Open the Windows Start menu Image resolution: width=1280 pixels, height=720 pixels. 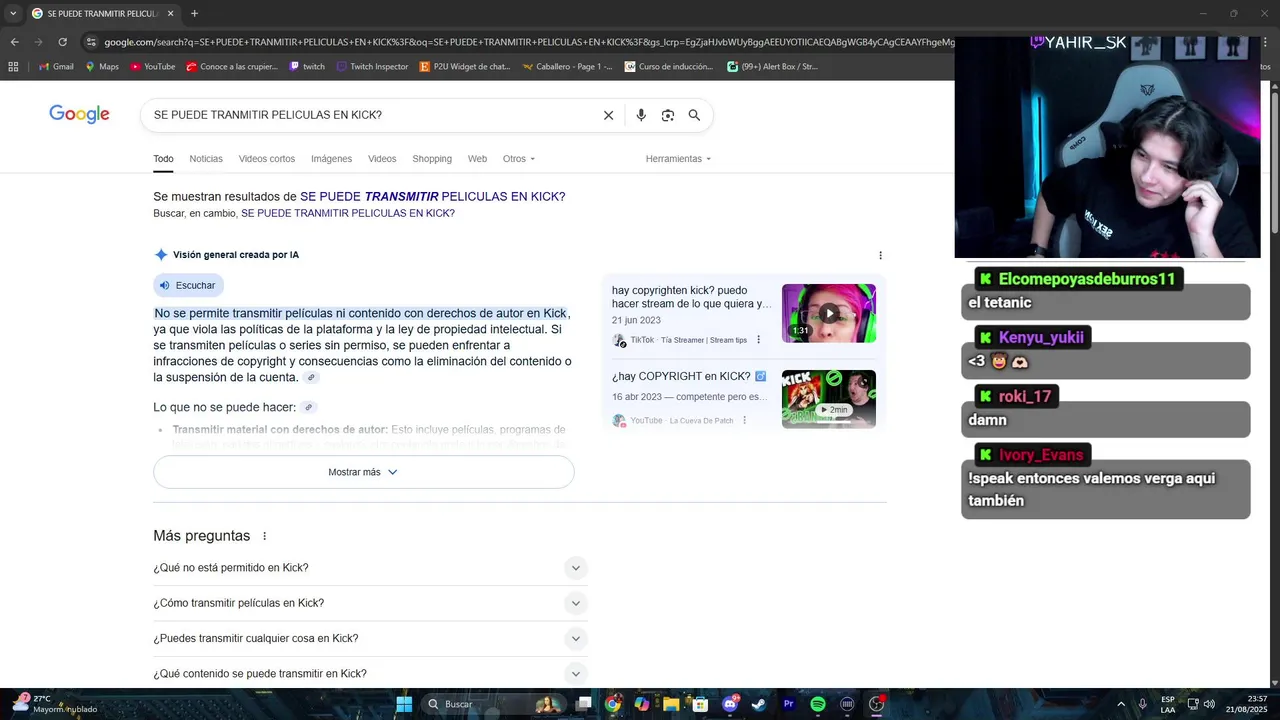pyautogui.click(x=404, y=704)
